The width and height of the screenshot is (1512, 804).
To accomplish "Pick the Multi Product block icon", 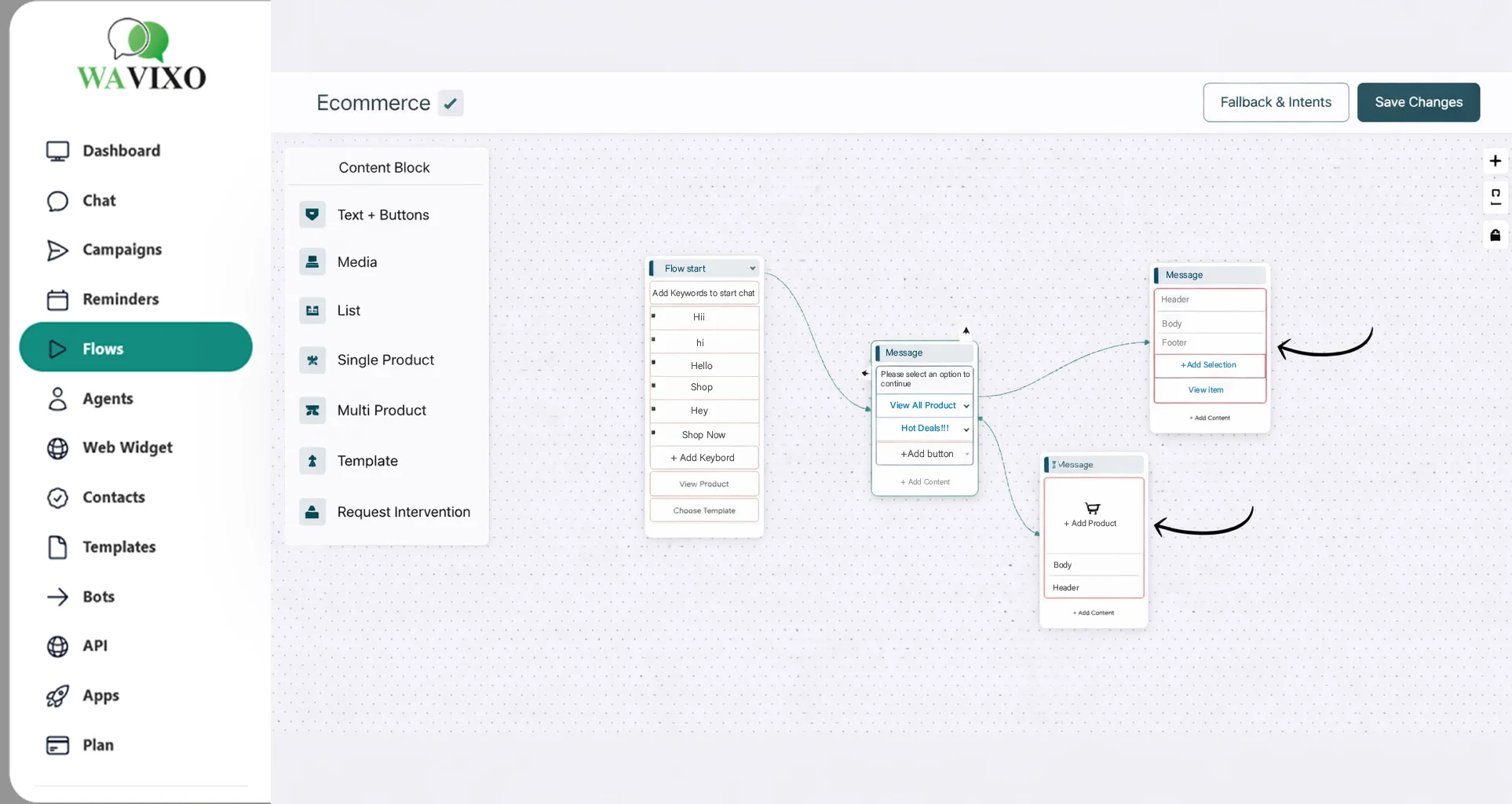I will [312, 411].
